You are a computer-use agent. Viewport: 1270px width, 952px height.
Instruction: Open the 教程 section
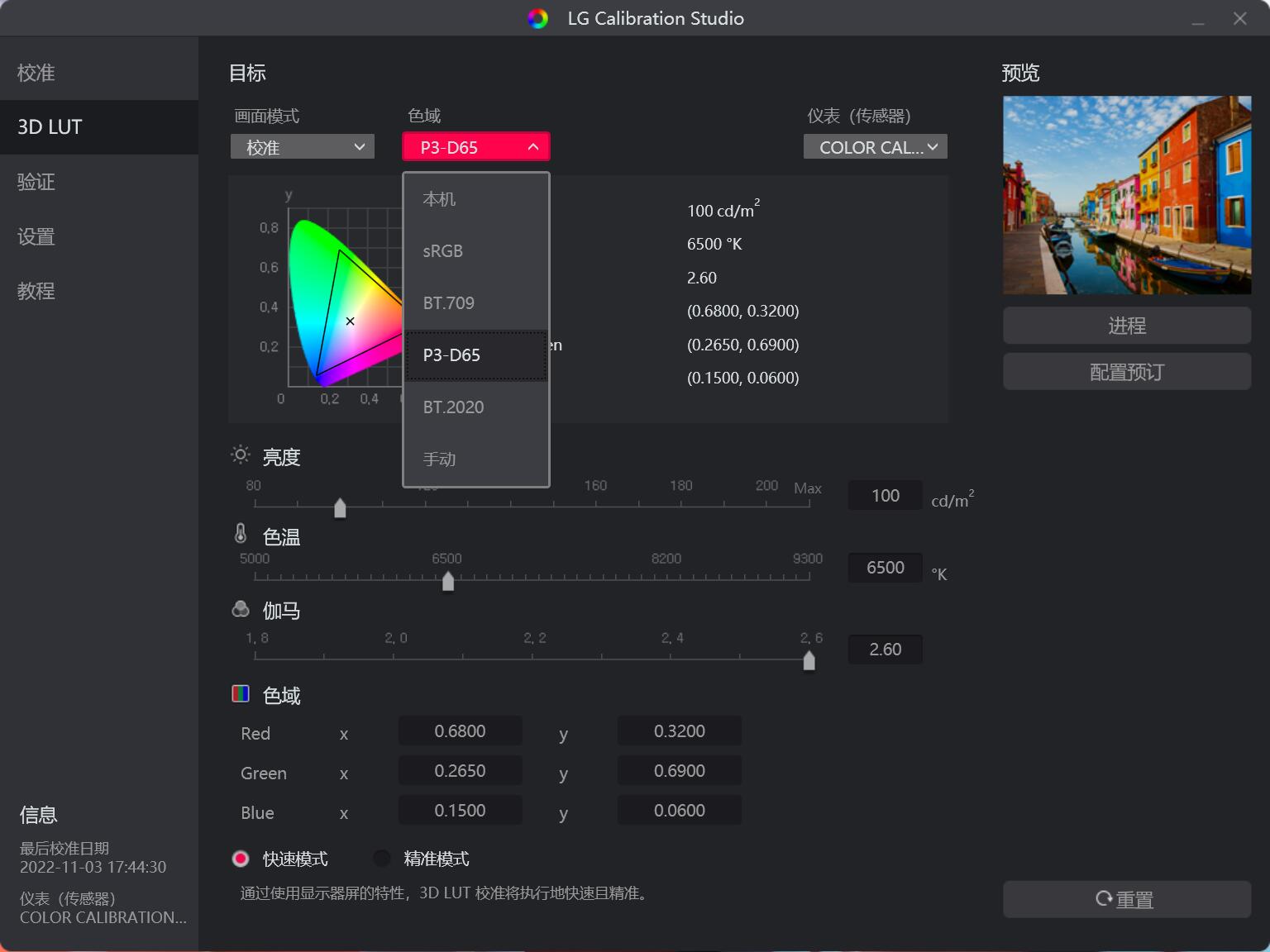click(x=36, y=291)
